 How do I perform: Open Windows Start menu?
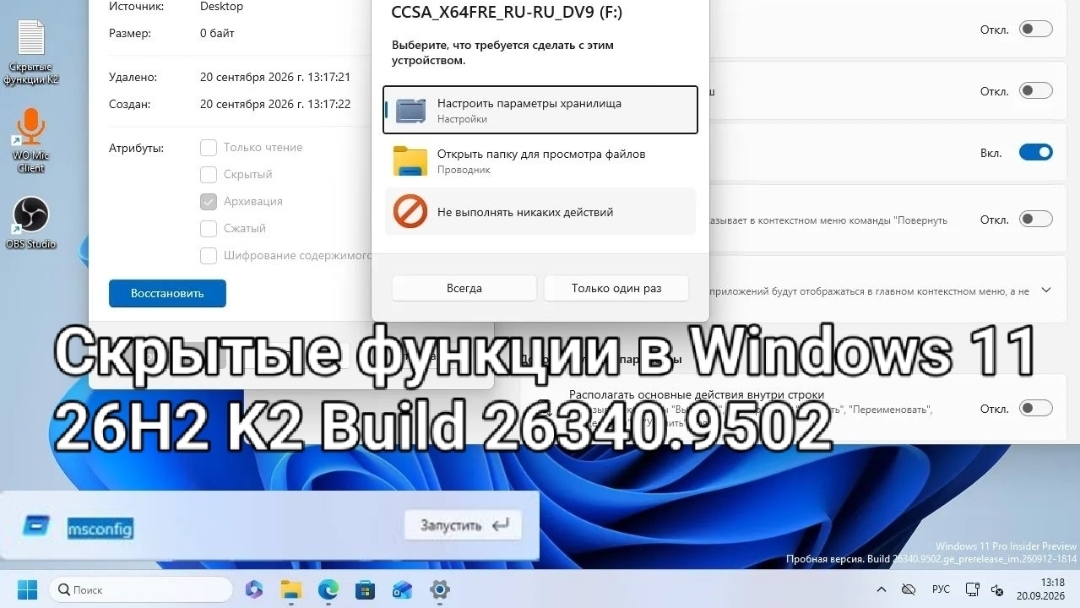pyautogui.click(x=27, y=589)
